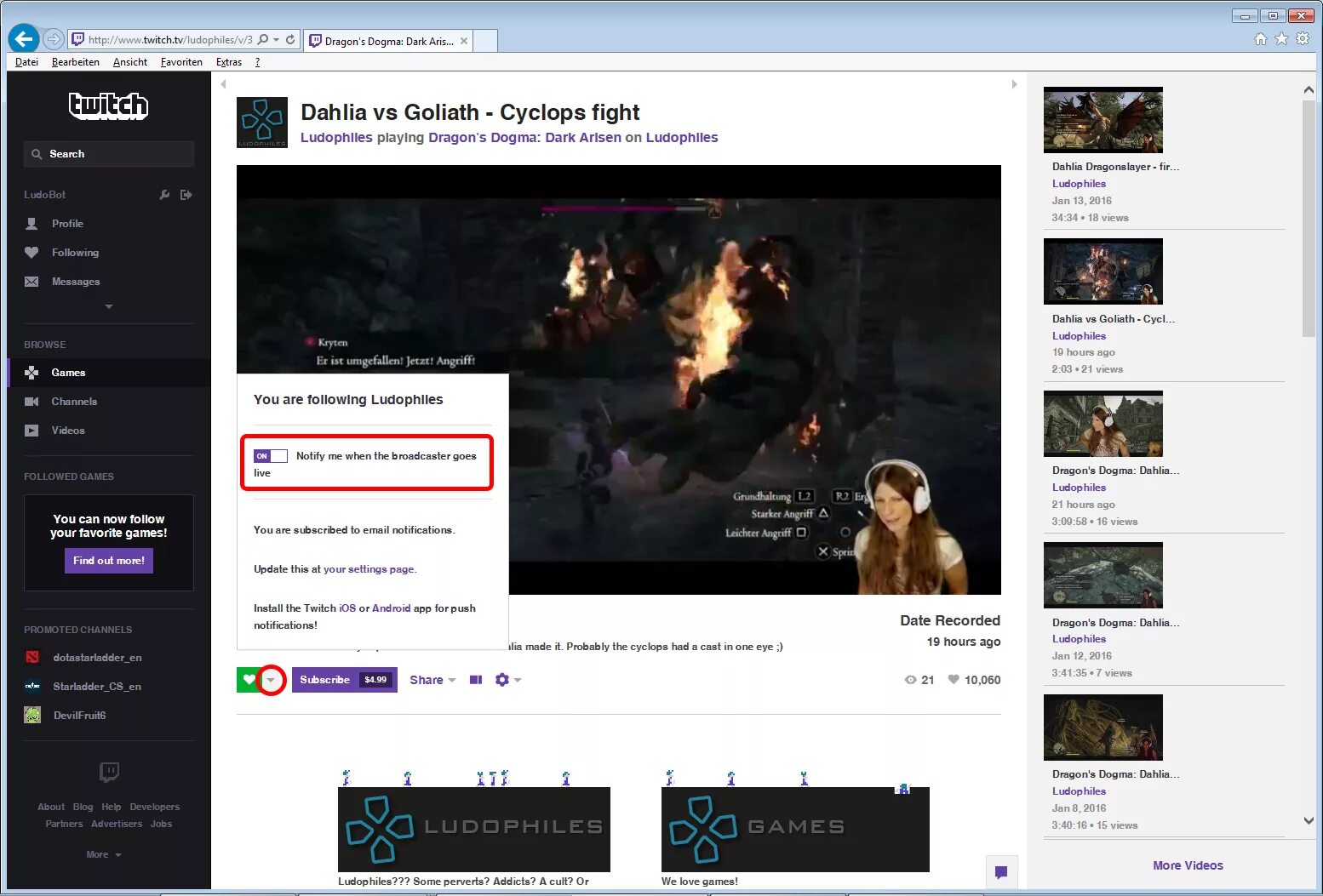The width and height of the screenshot is (1323, 896).
Task: Click More Videos link
Action: point(1188,865)
